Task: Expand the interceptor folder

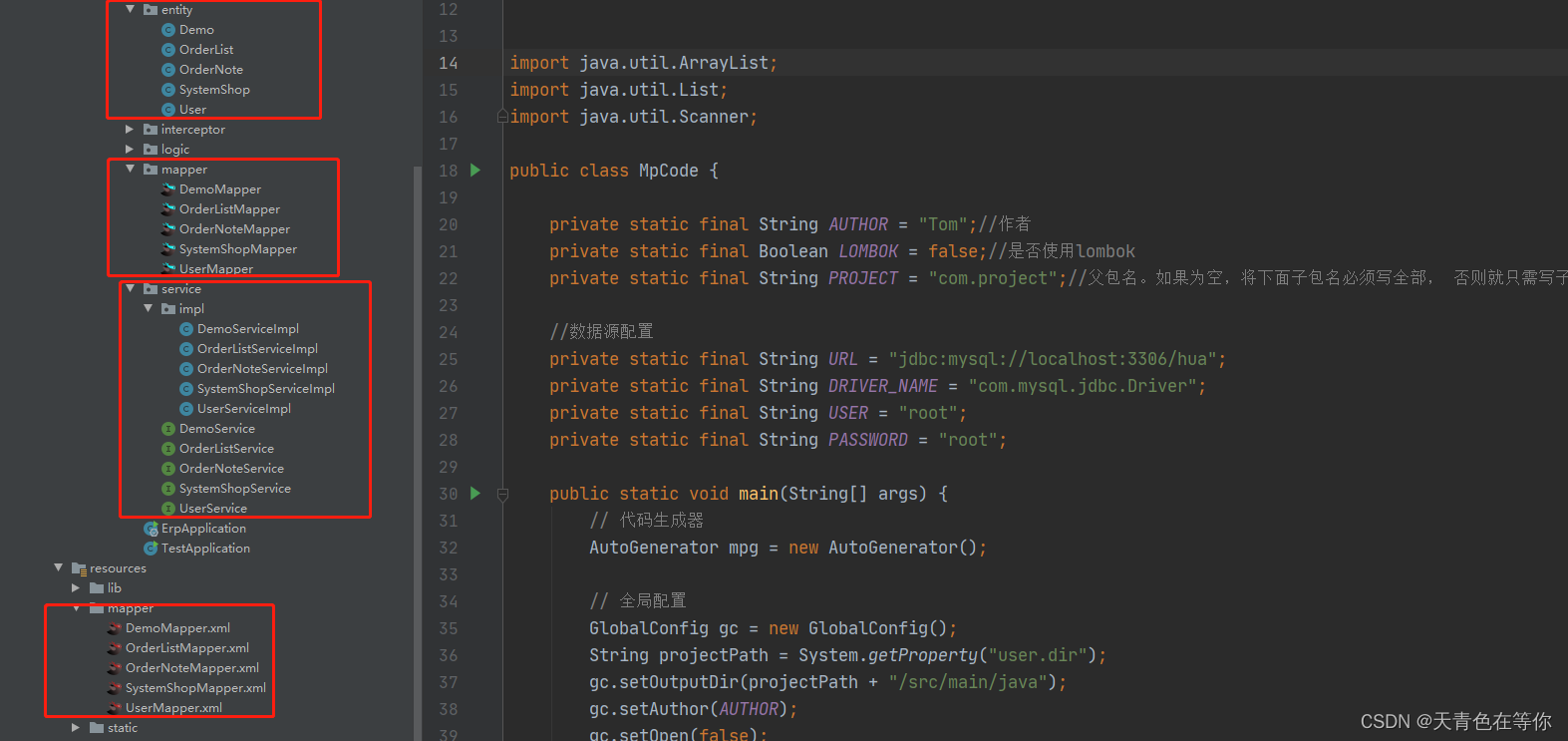Action: 130,129
